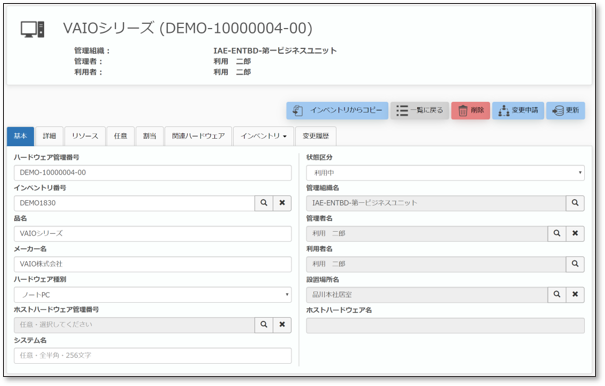Click the title VAIOシリーズ (DEMO-10000004-00)
Viewport: 605px width, 386px height.
[188, 28]
